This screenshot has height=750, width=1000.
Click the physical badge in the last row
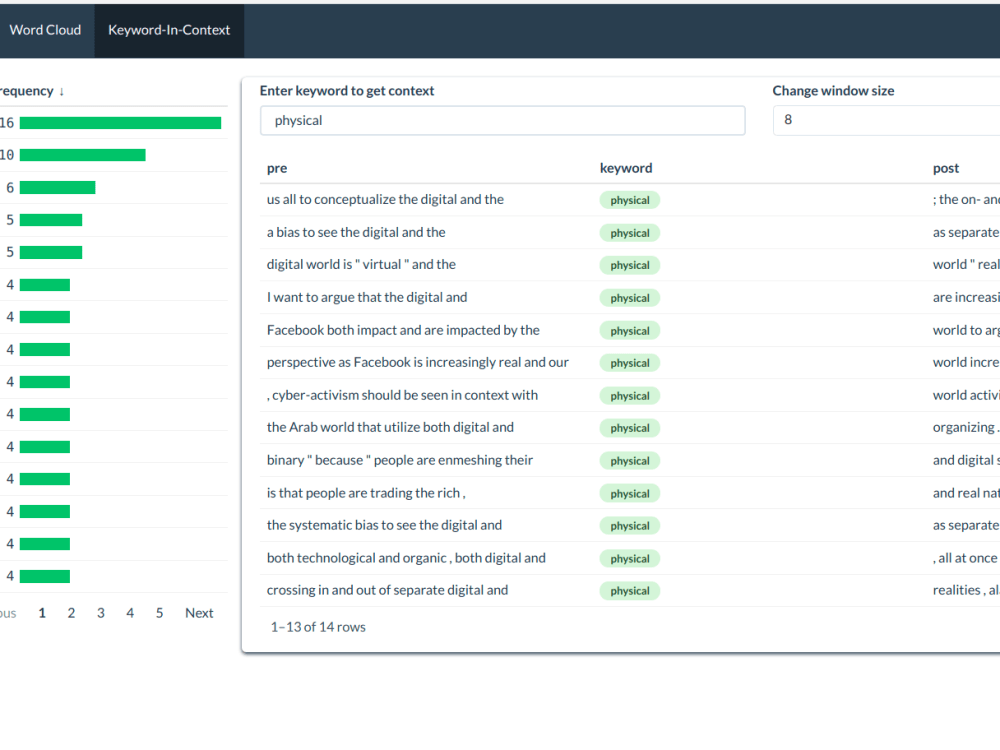tap(629, 590)
